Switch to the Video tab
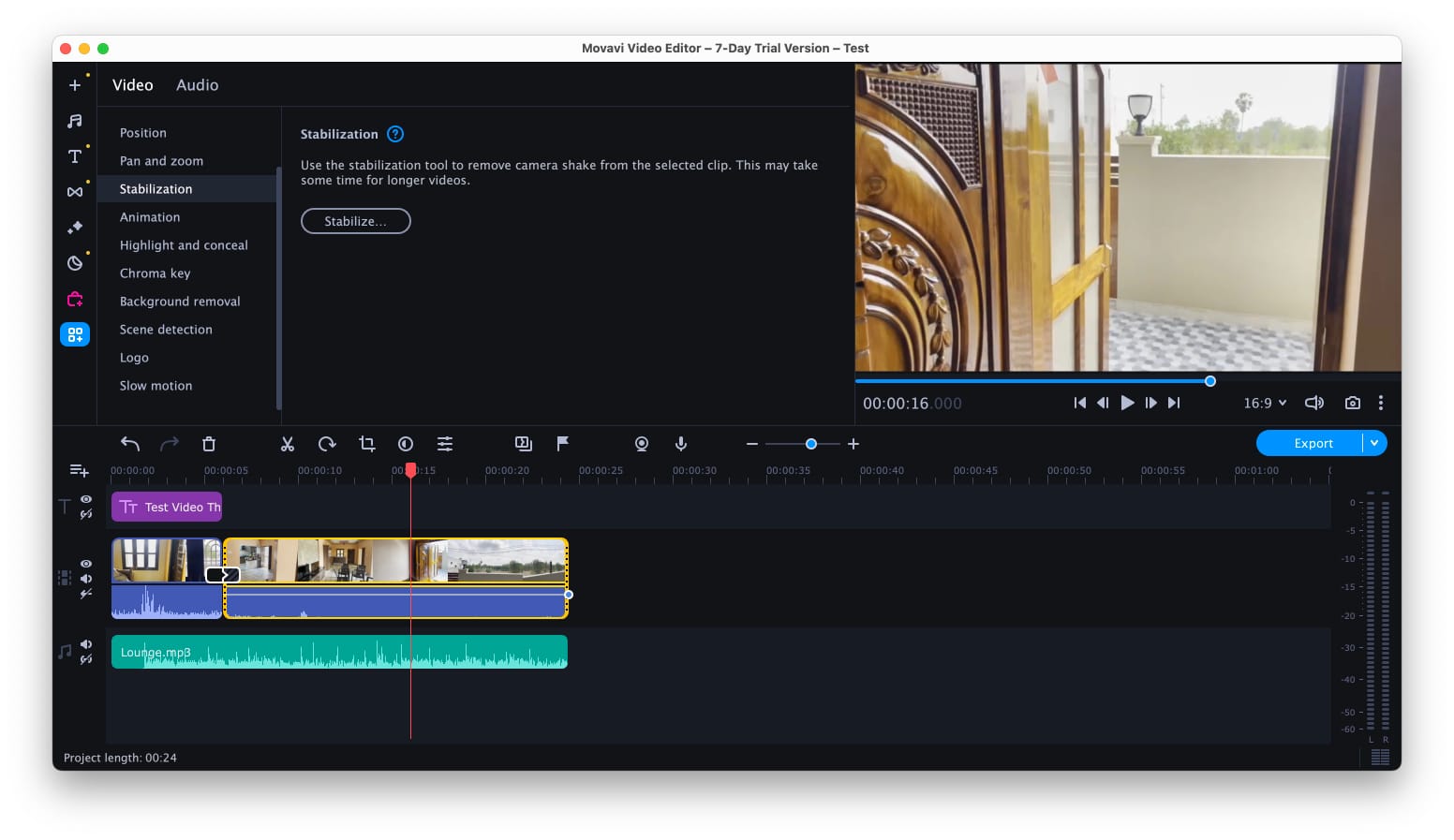 [x=133, y=85]
